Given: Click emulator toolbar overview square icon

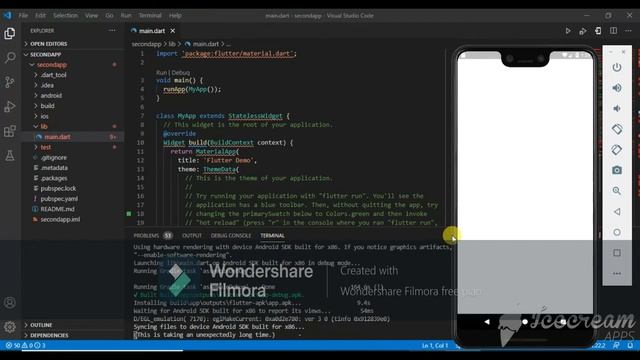Looking at the screenshot, I should [617, 253].
